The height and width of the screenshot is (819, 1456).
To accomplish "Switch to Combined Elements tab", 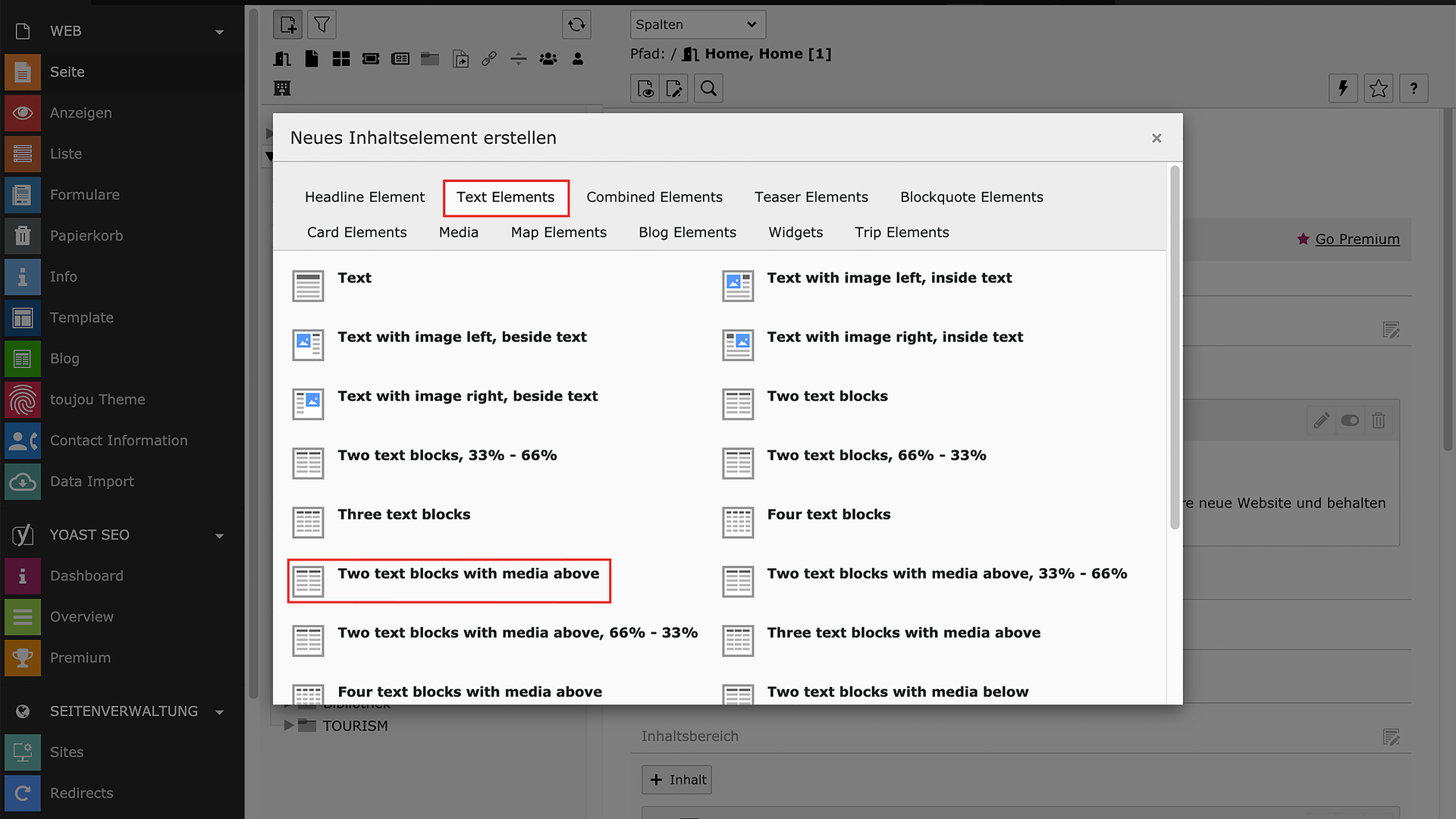I will coord(654,197).
